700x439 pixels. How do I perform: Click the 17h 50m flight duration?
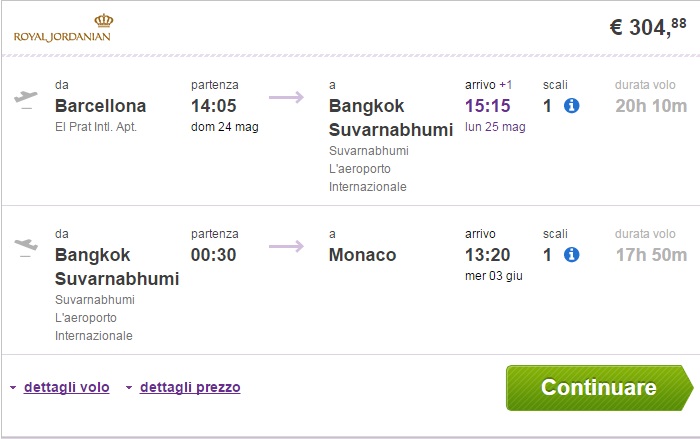click(651, 255)
